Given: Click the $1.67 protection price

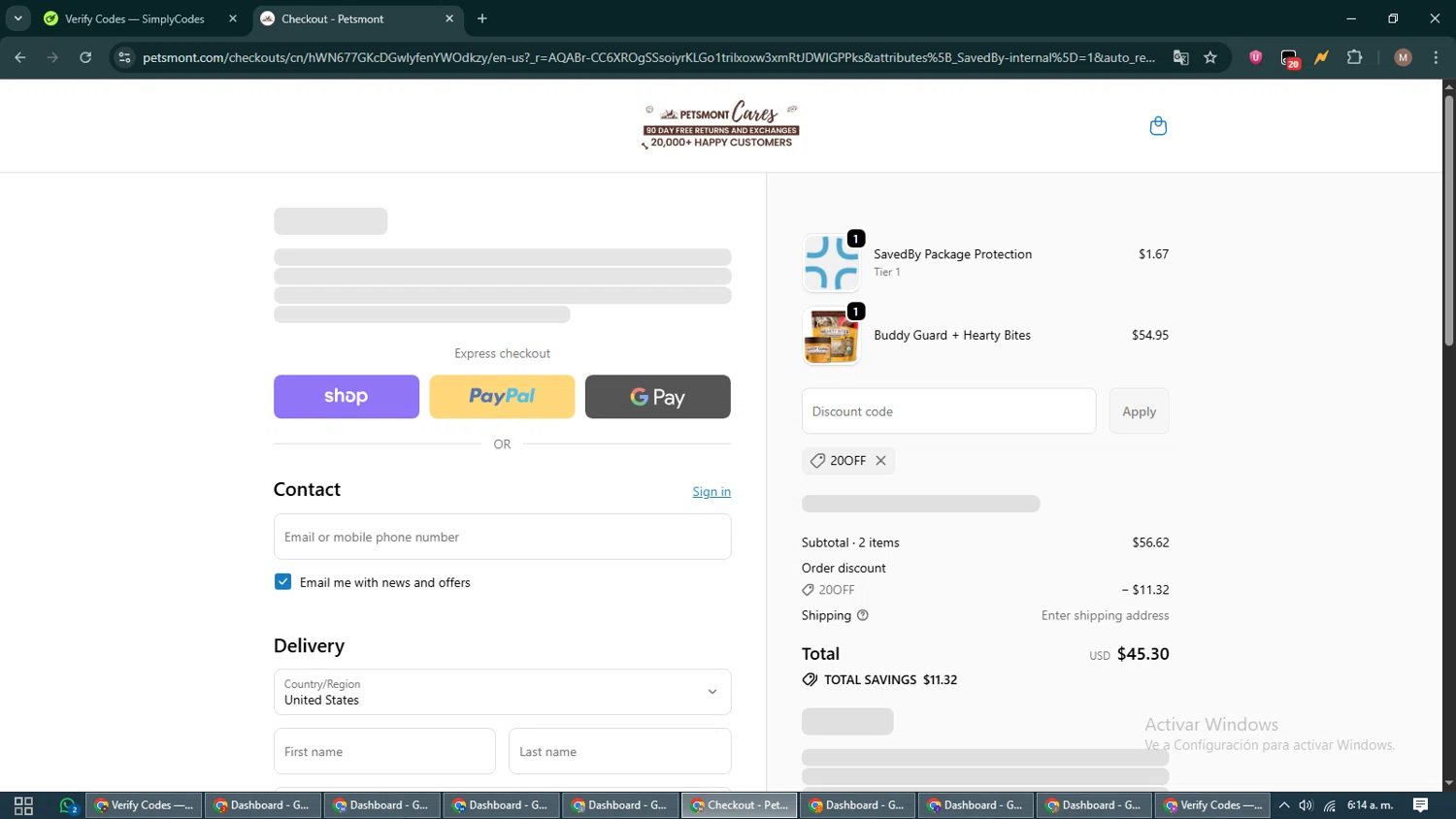Looking at the screenshot, I should click(1153, 254).
